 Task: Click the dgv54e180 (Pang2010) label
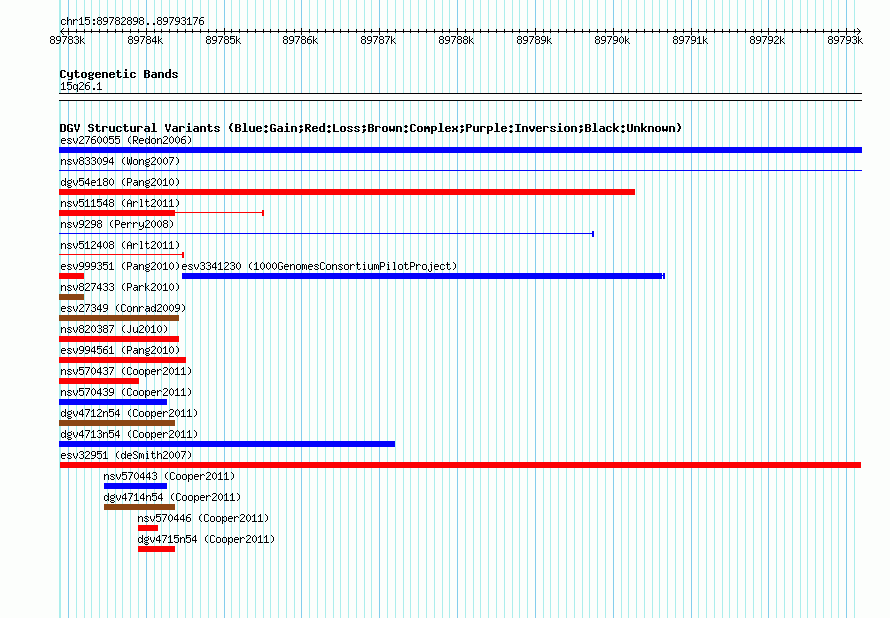pos(120,182)
